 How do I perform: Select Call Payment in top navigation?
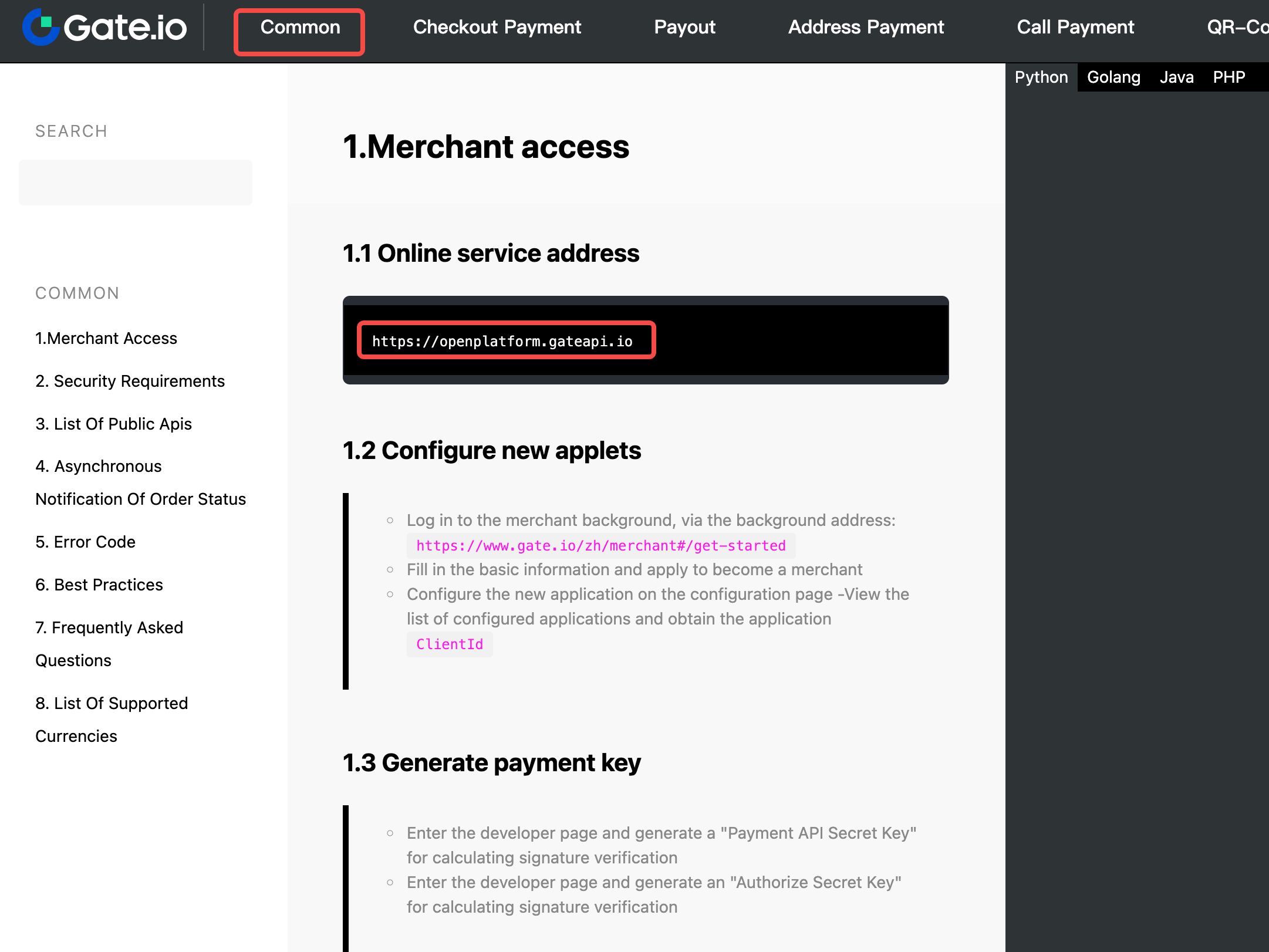[1075, 28]
